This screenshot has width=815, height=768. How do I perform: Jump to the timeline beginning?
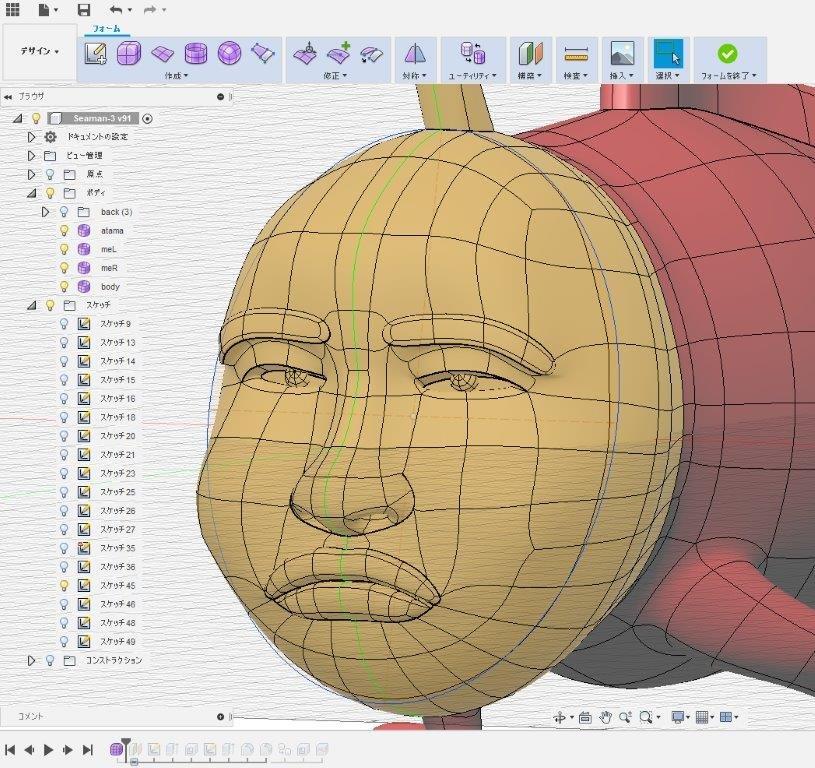click(10, 749)
